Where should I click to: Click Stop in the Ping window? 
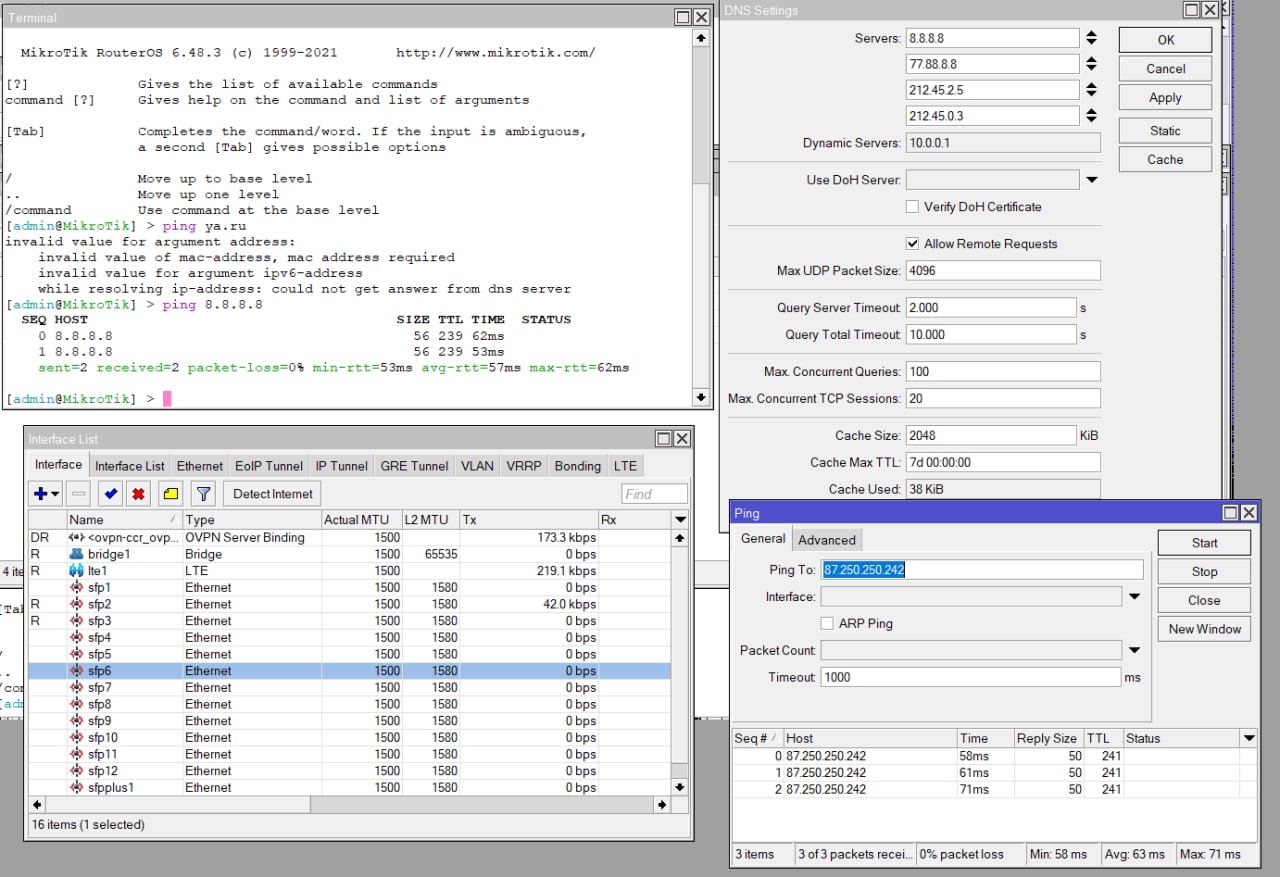(x=1204, y=572)
